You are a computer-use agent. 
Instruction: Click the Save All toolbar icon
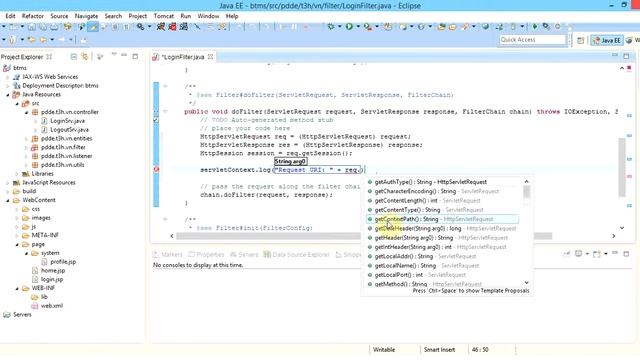[43, 27]
